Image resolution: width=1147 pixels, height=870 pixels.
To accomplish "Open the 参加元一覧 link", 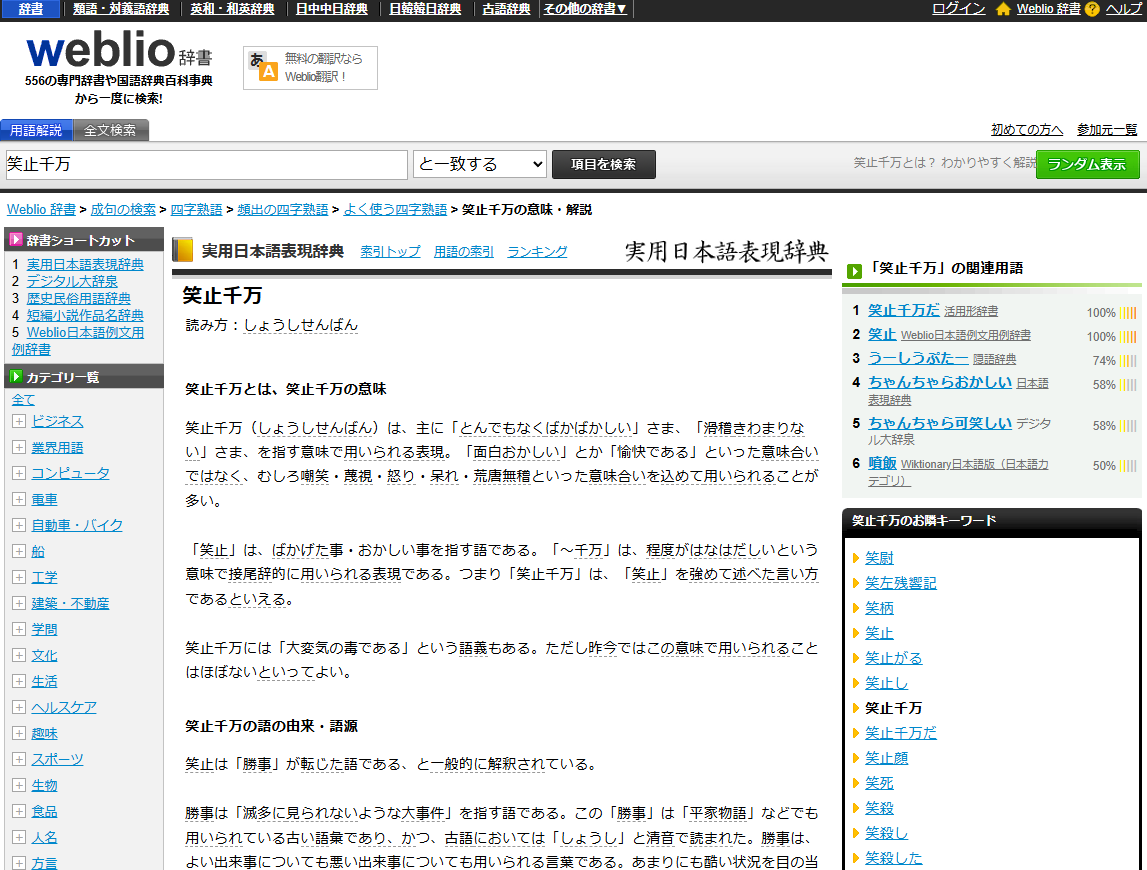I will [1107, 130].
